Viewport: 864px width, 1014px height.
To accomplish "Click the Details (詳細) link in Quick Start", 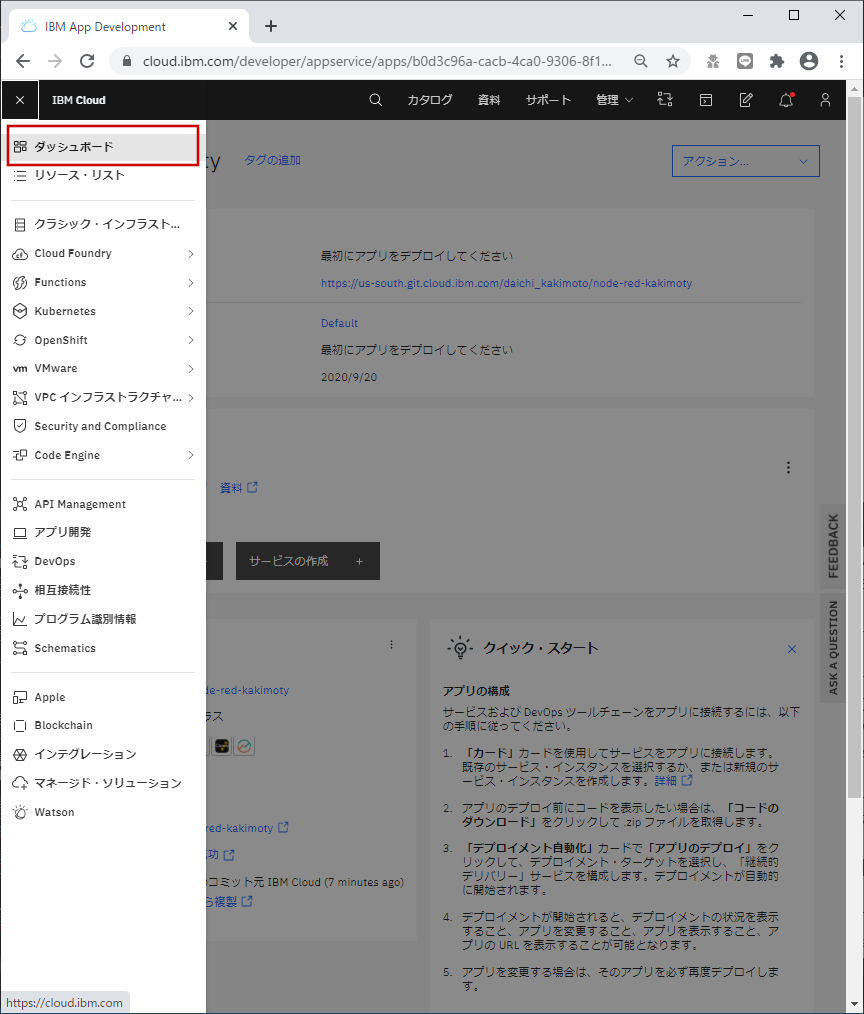I will click(x=673, y=781).
